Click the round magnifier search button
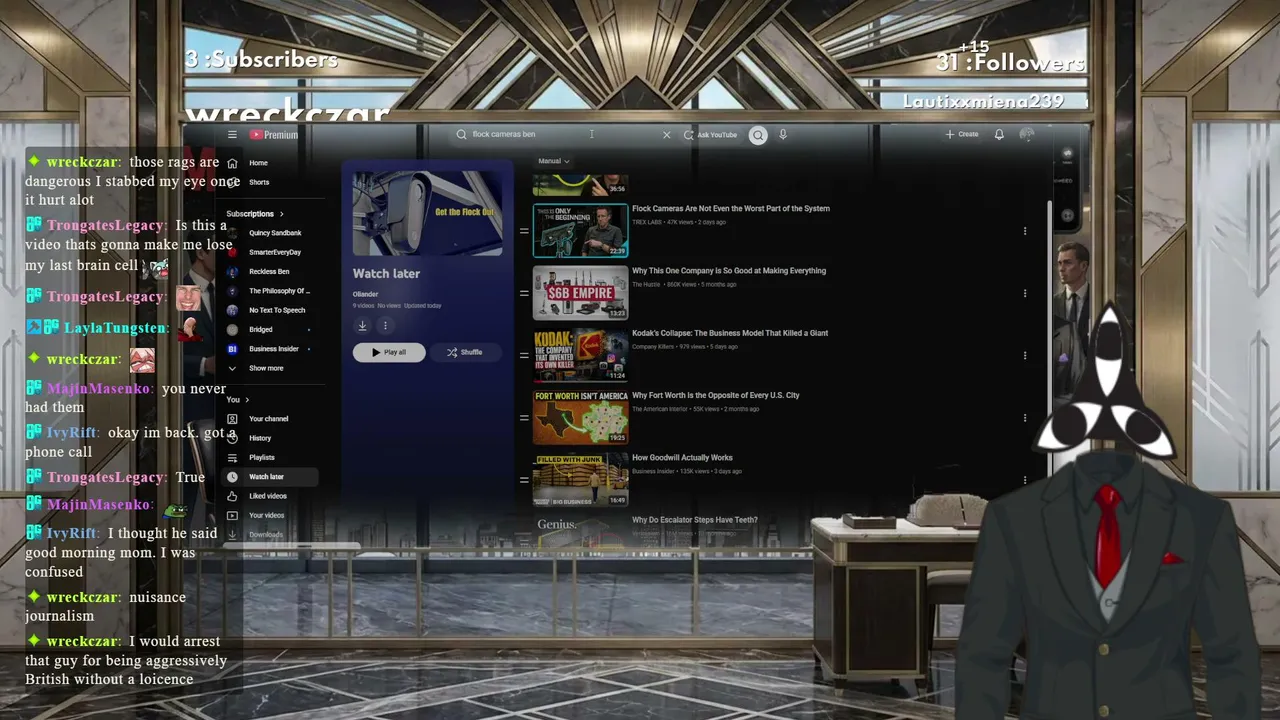Screen dimensions: 1280x720 pyautogui.click(x=758, y=135)
